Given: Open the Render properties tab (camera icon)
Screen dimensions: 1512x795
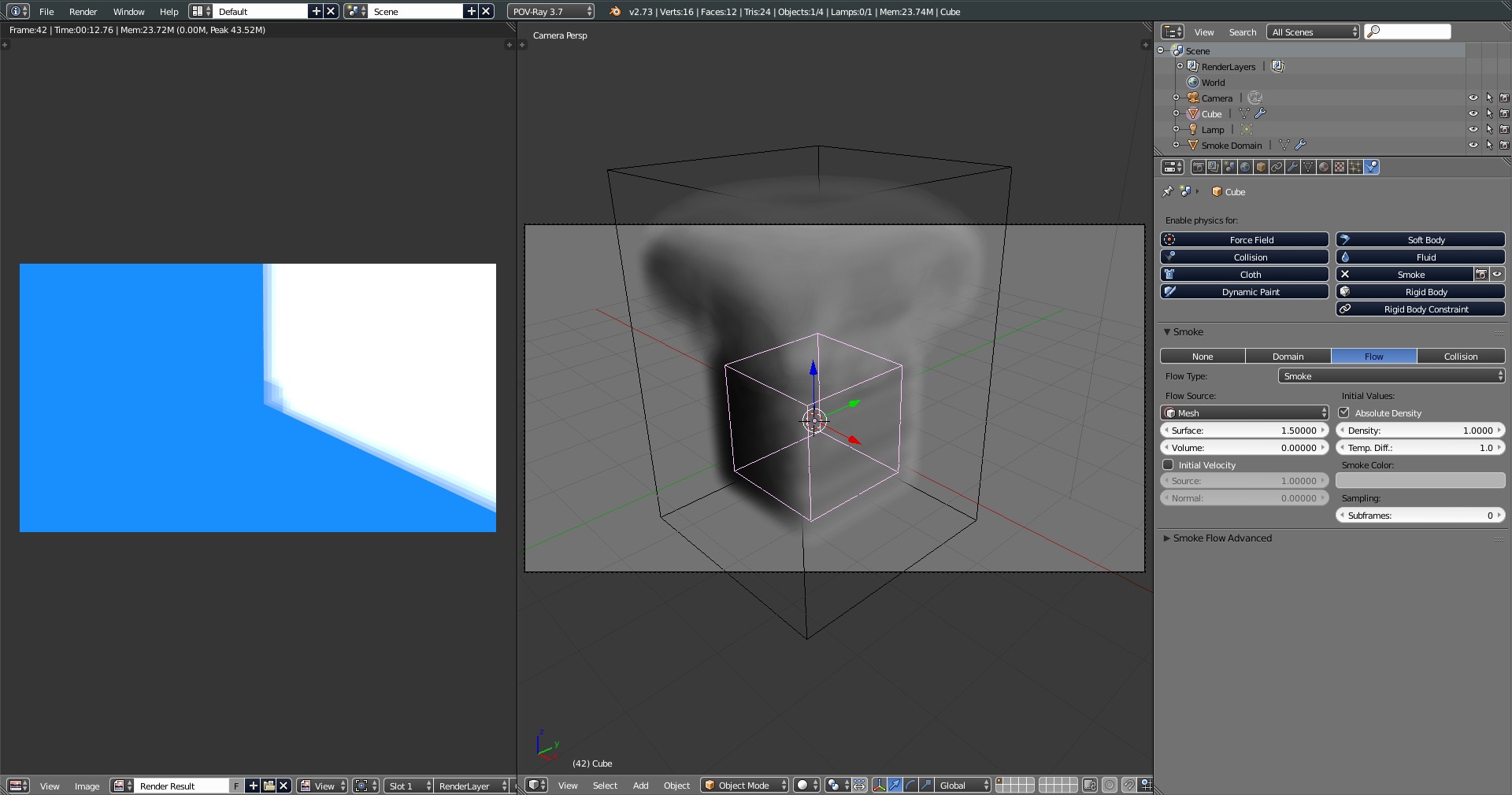Looking at the screenshot, I should coord(1198,167).
